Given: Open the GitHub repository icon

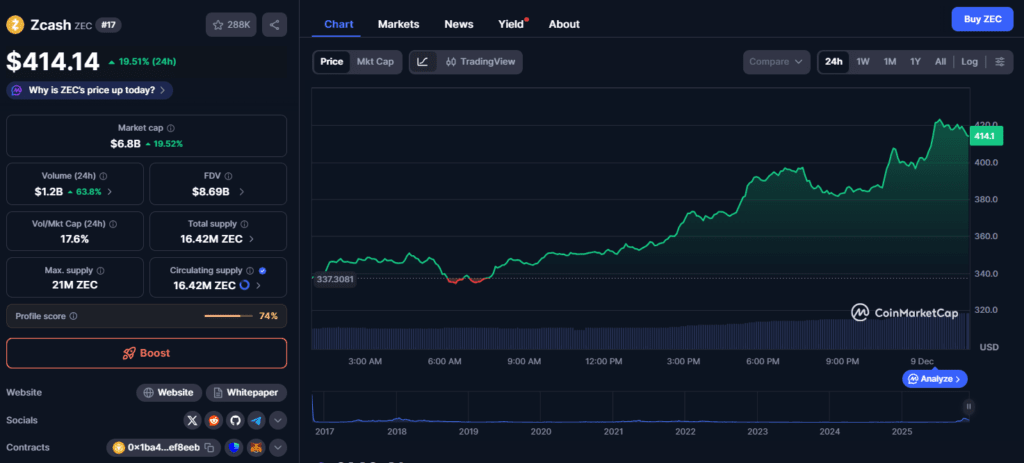Looking at the screenshot, I should pyautogui.click(x=235, y=421).
